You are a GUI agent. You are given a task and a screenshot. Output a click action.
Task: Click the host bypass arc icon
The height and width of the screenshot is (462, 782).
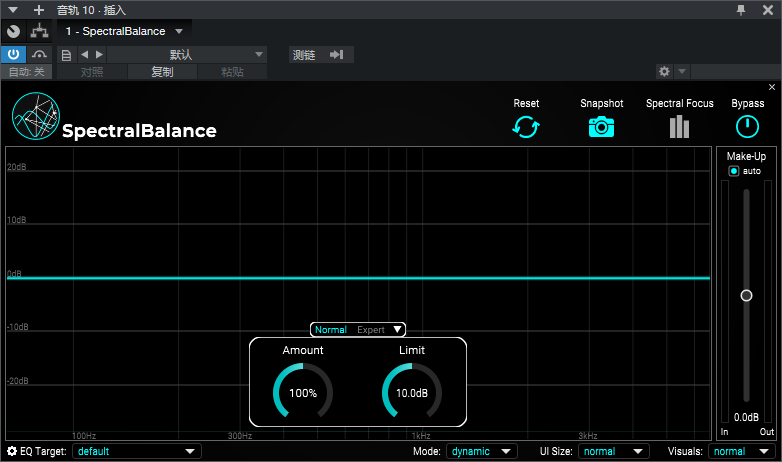pos(39,54)
